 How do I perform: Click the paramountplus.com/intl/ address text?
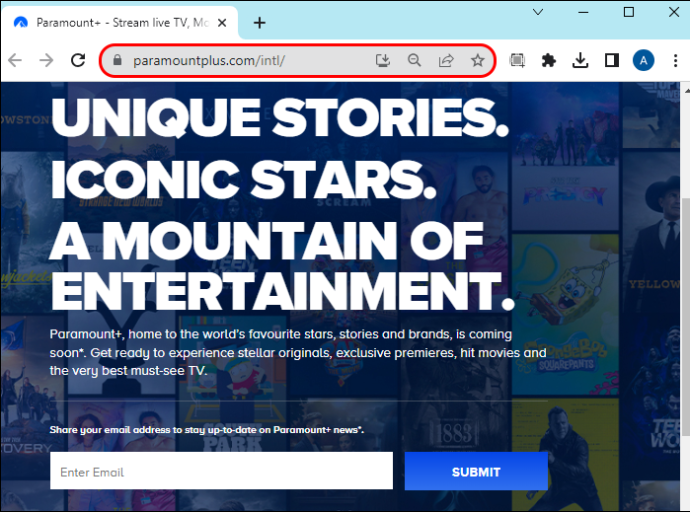click(x=209, y=60)
